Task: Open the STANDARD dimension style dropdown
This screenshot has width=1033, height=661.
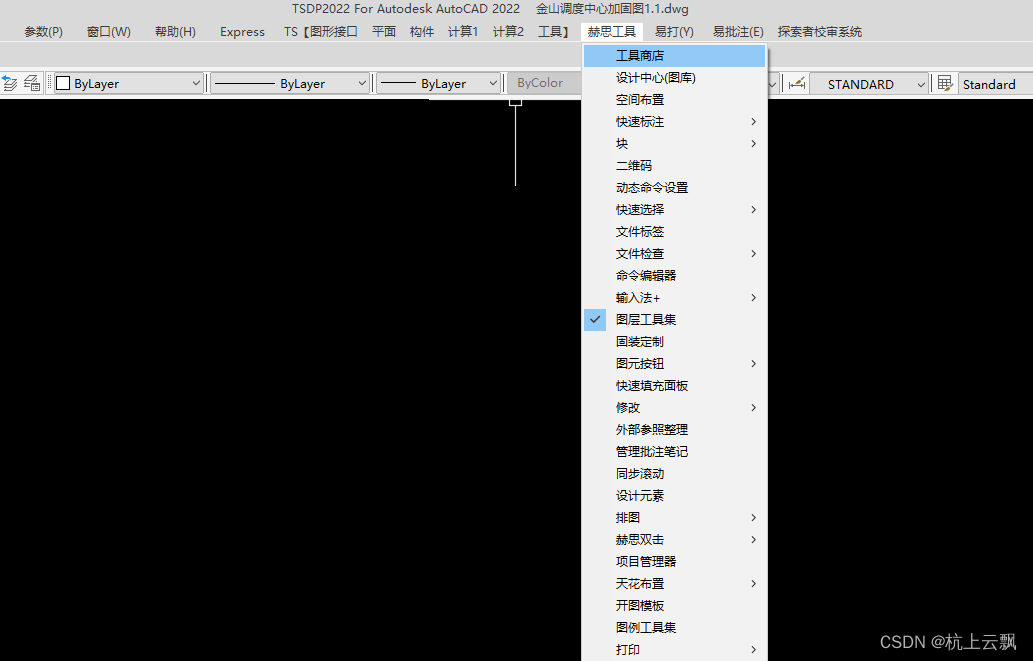Action: (x=868, y=84)
